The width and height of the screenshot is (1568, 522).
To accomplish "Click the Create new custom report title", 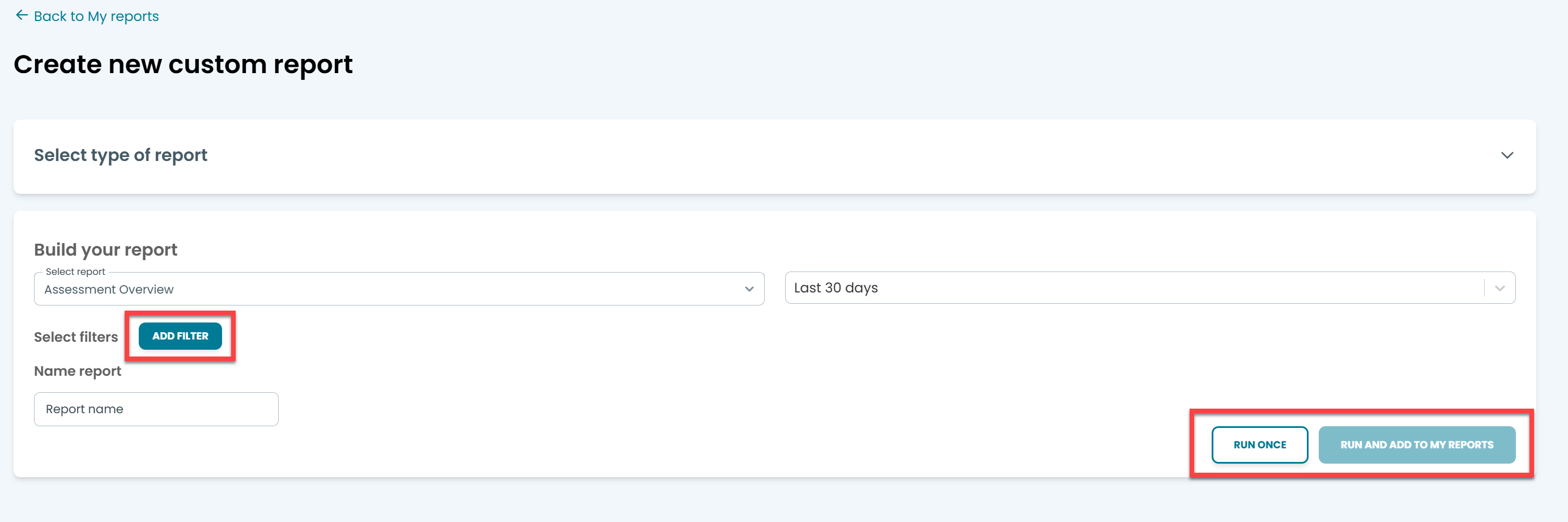I will click(x=183, y=64).
